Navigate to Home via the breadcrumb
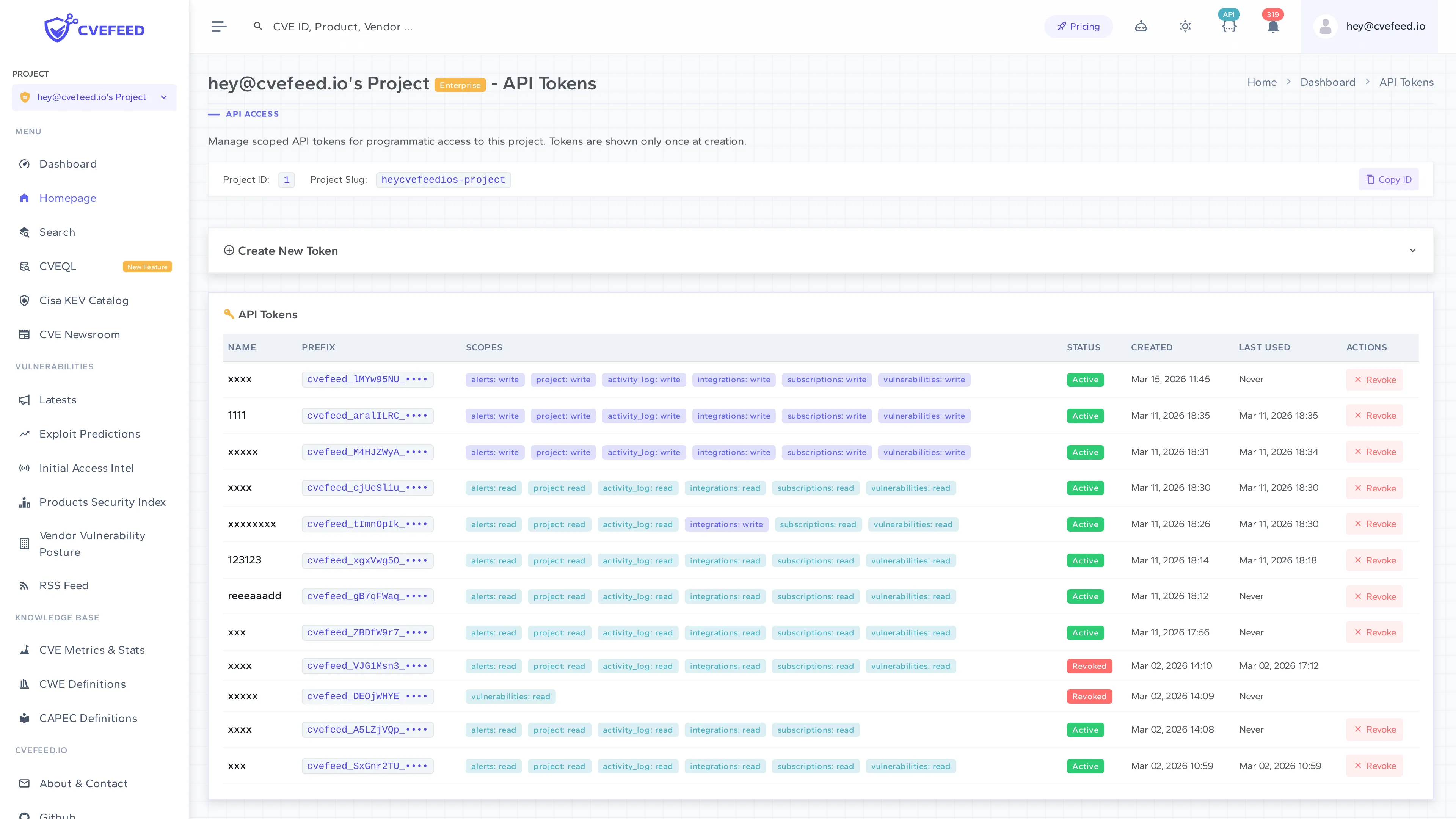This screenshot has width=1456, height=819. [x=1262, y=82]
